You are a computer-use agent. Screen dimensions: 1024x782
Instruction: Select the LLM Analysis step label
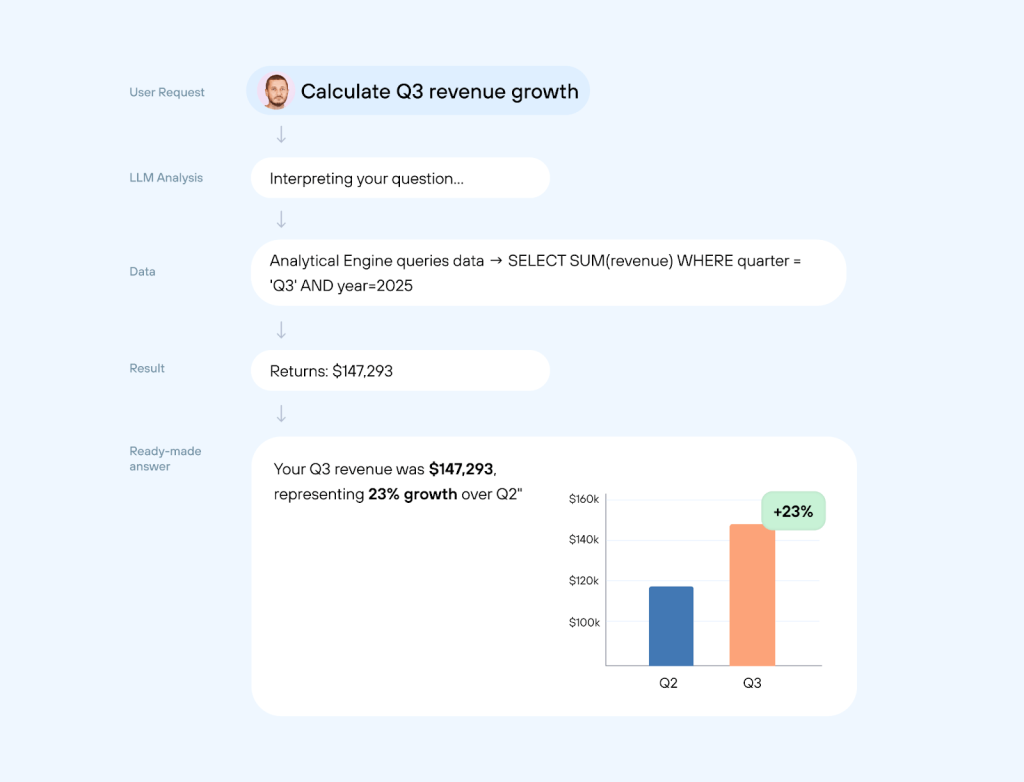click(x=166, y=178)
